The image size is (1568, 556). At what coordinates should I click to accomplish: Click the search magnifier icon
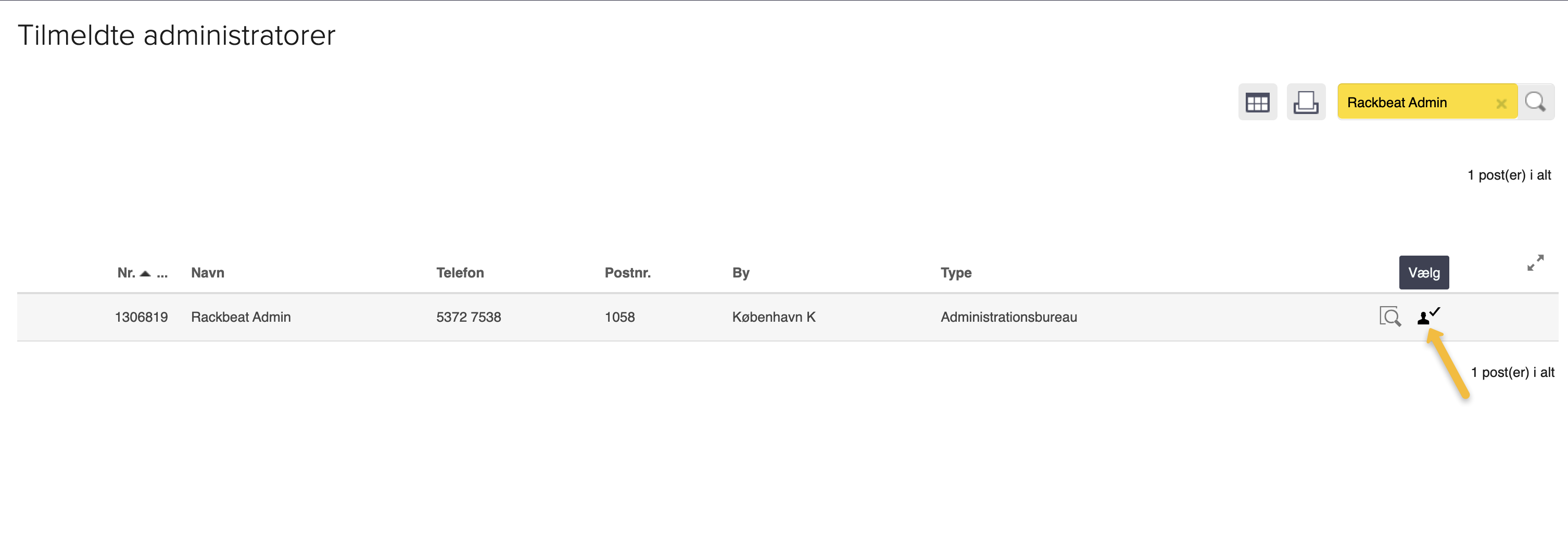tap(1535, 102)
